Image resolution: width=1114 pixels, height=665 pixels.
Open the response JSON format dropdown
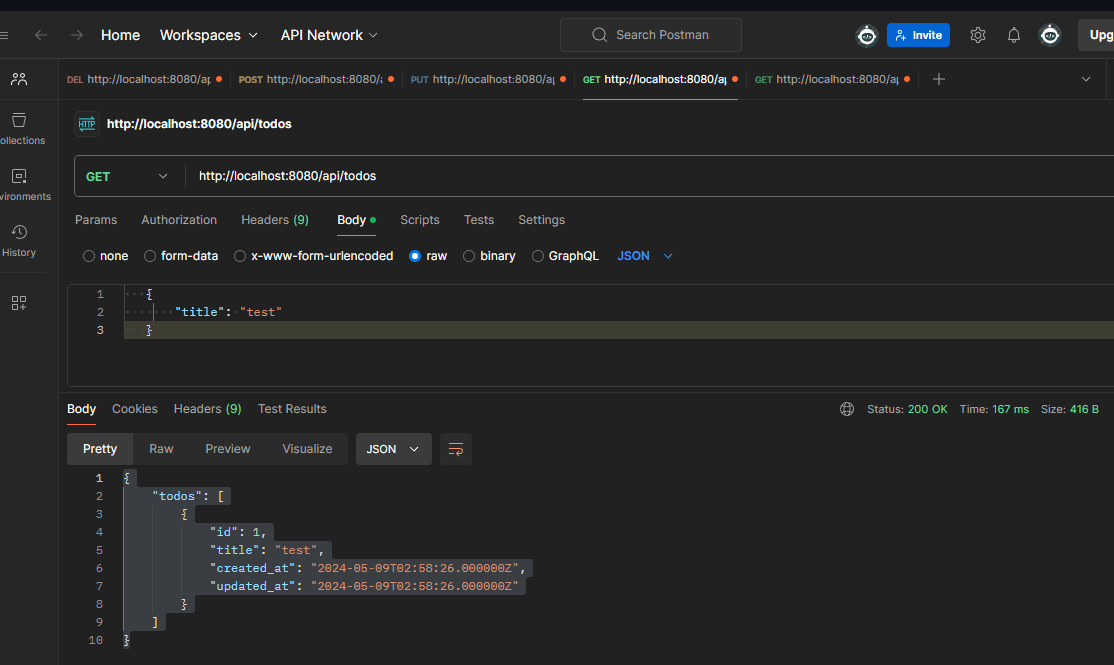coord(393,449)
